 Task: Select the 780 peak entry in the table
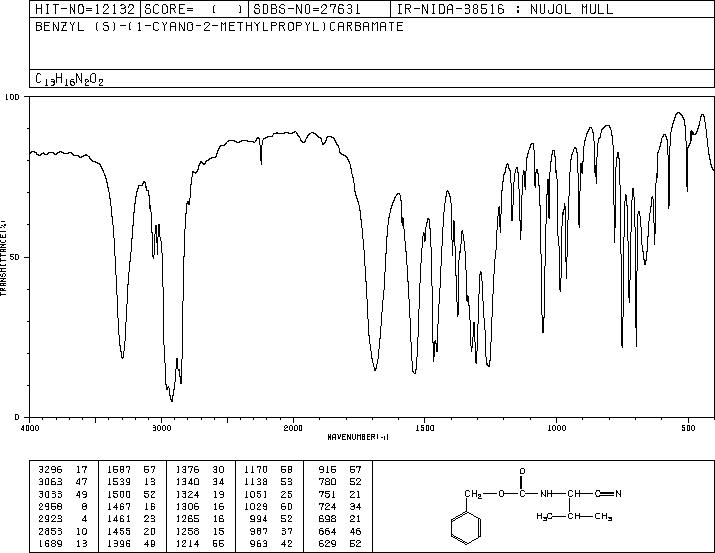point(340,482)
